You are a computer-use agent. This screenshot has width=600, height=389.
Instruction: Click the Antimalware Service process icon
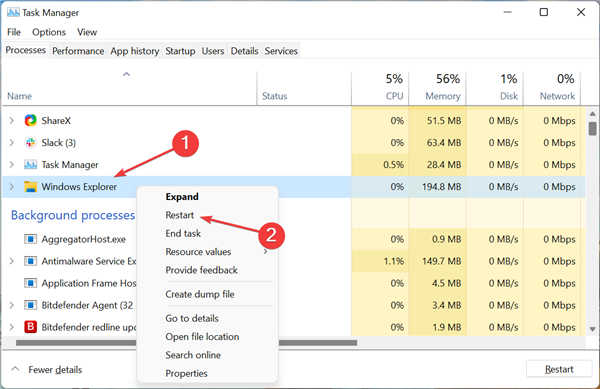pos(30,261)
